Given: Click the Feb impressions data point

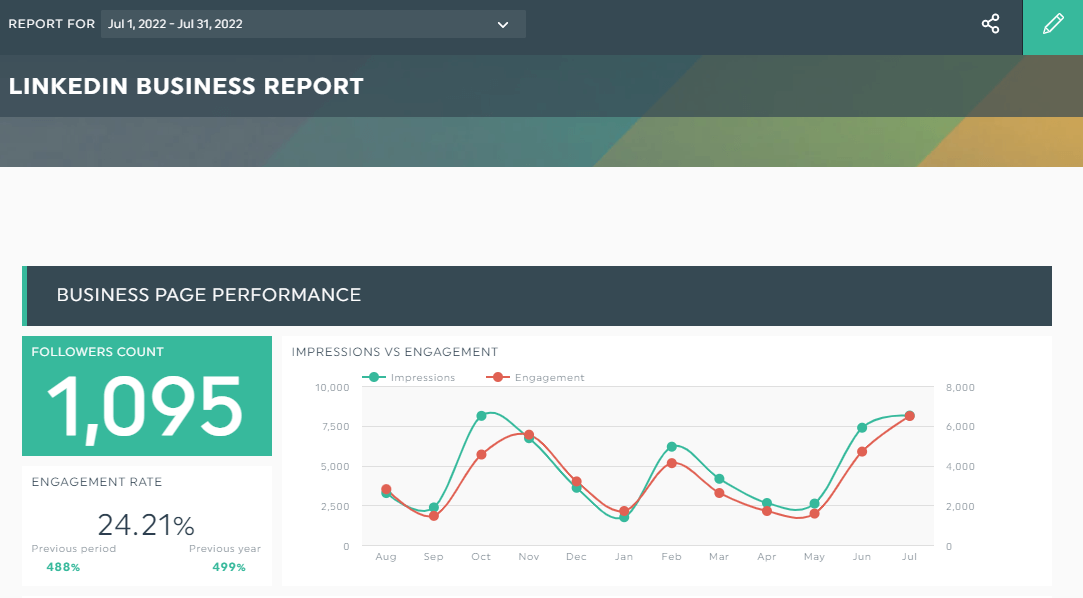Looking at the screenshot, I should tap(671, 447).
